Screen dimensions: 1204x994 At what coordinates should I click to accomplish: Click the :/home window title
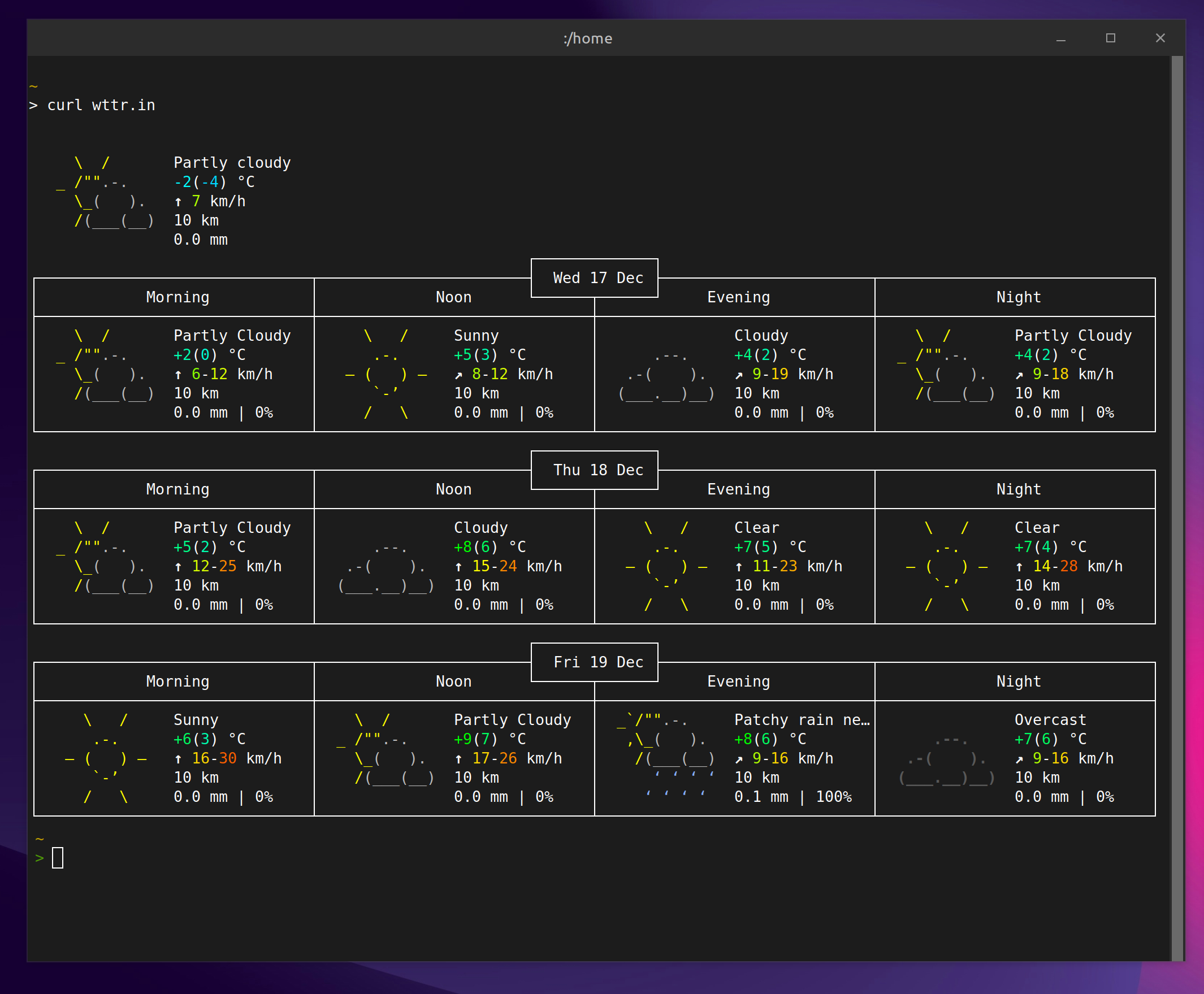tap(588, 38)
